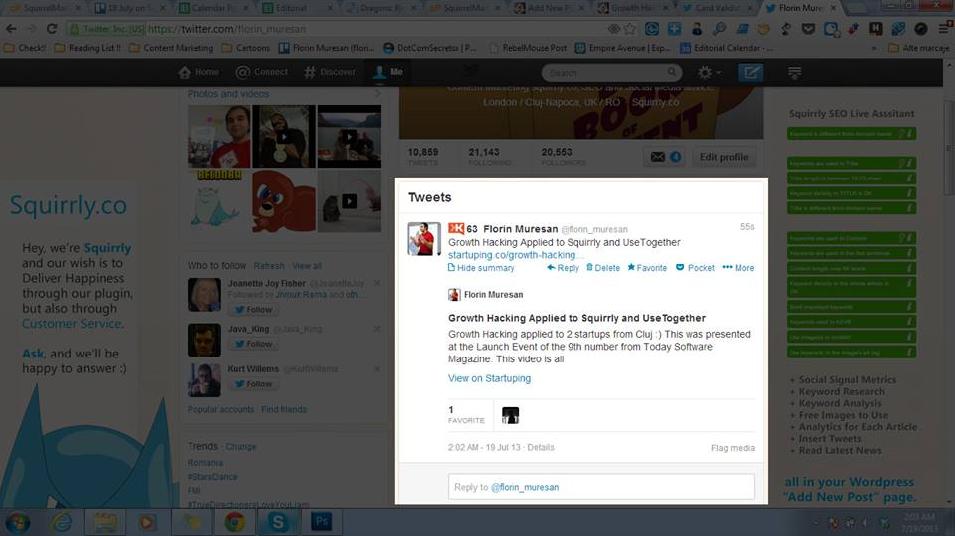
Task: Open Photoshop from the taskbar
Action: (321, 522)
